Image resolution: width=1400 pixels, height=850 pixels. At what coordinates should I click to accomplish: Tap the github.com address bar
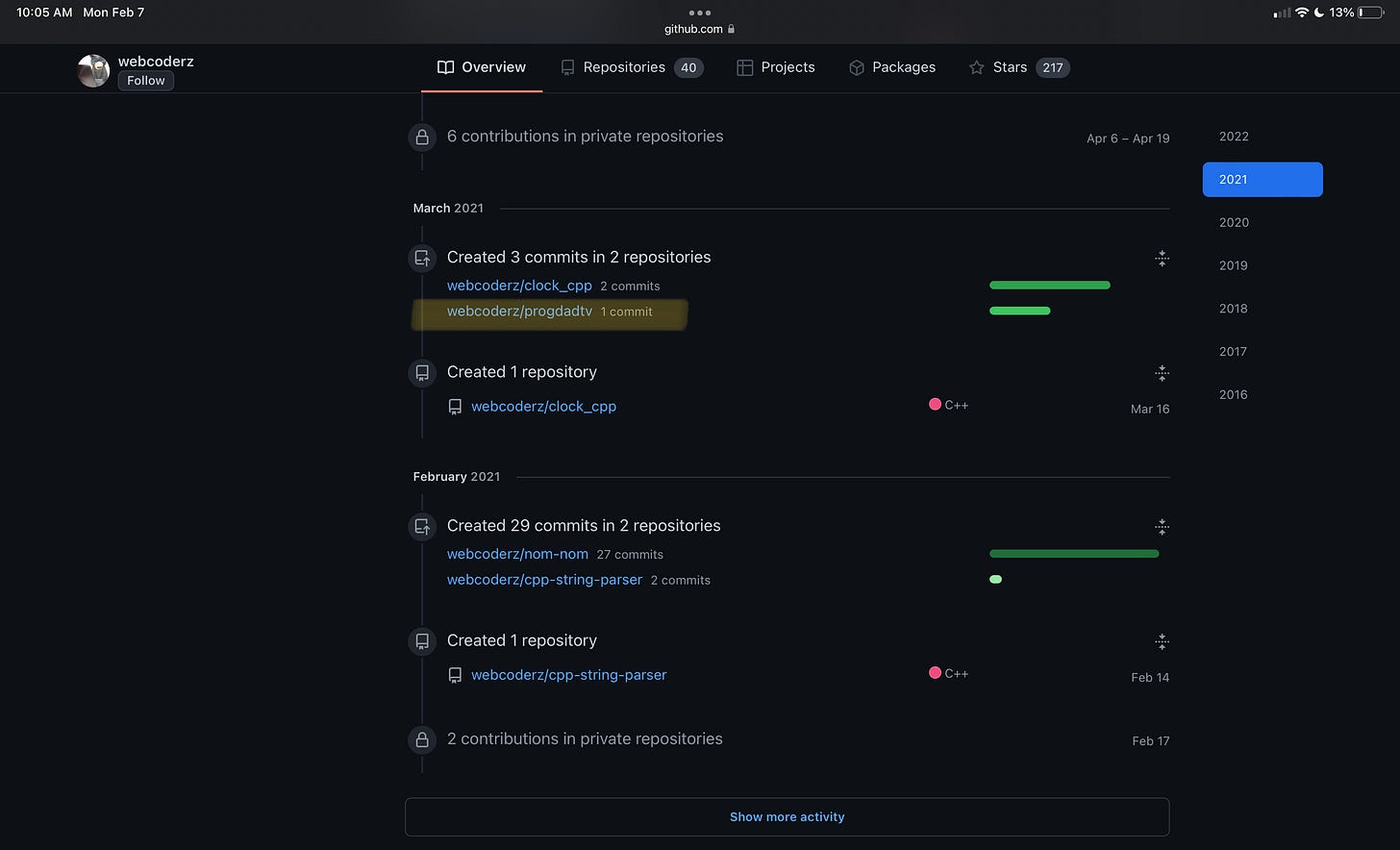point(700,29)
